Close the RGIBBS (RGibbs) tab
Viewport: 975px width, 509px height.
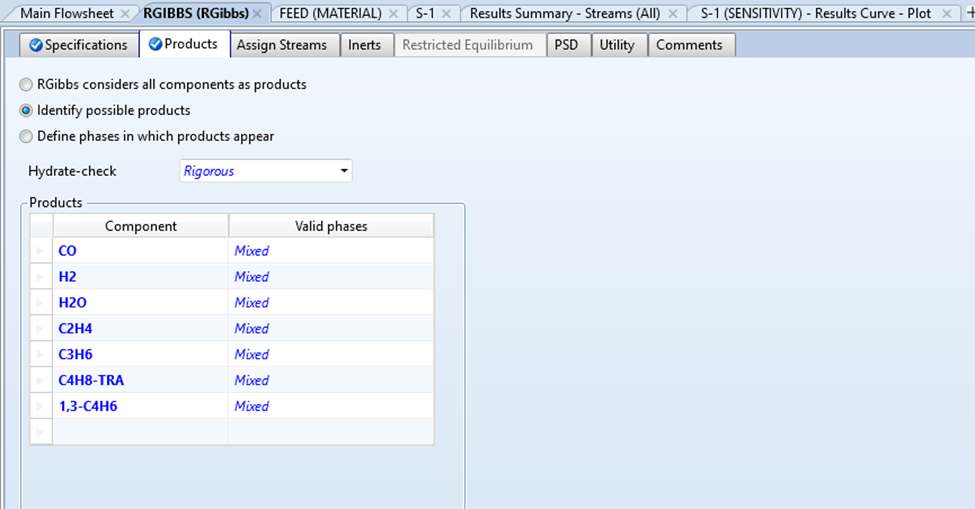[257, 13]
